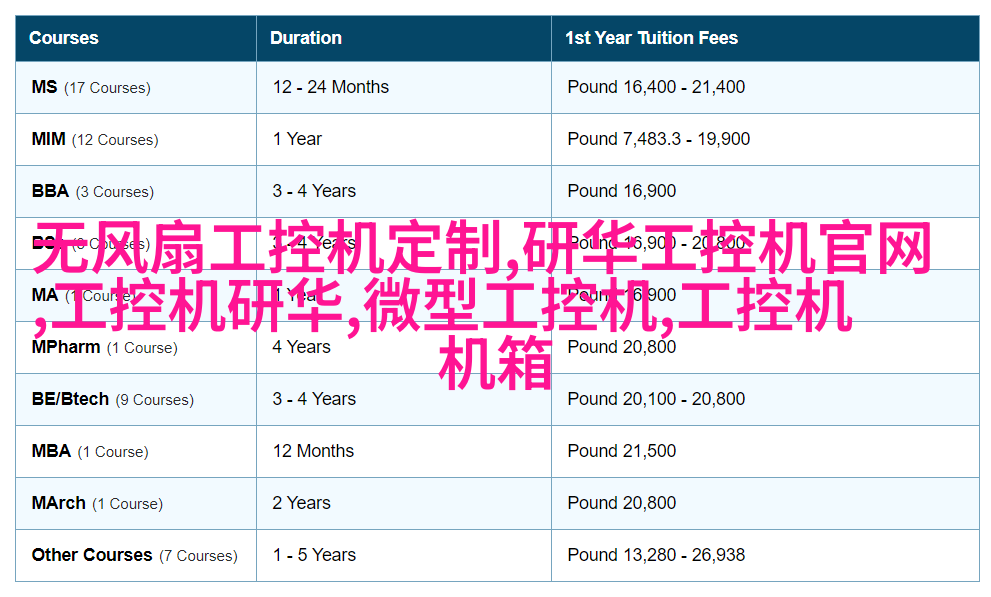Viewport: 991px width, 597px height.
Task: Click "Pound 16,900" in the BBA row
Action: (622, 191)
